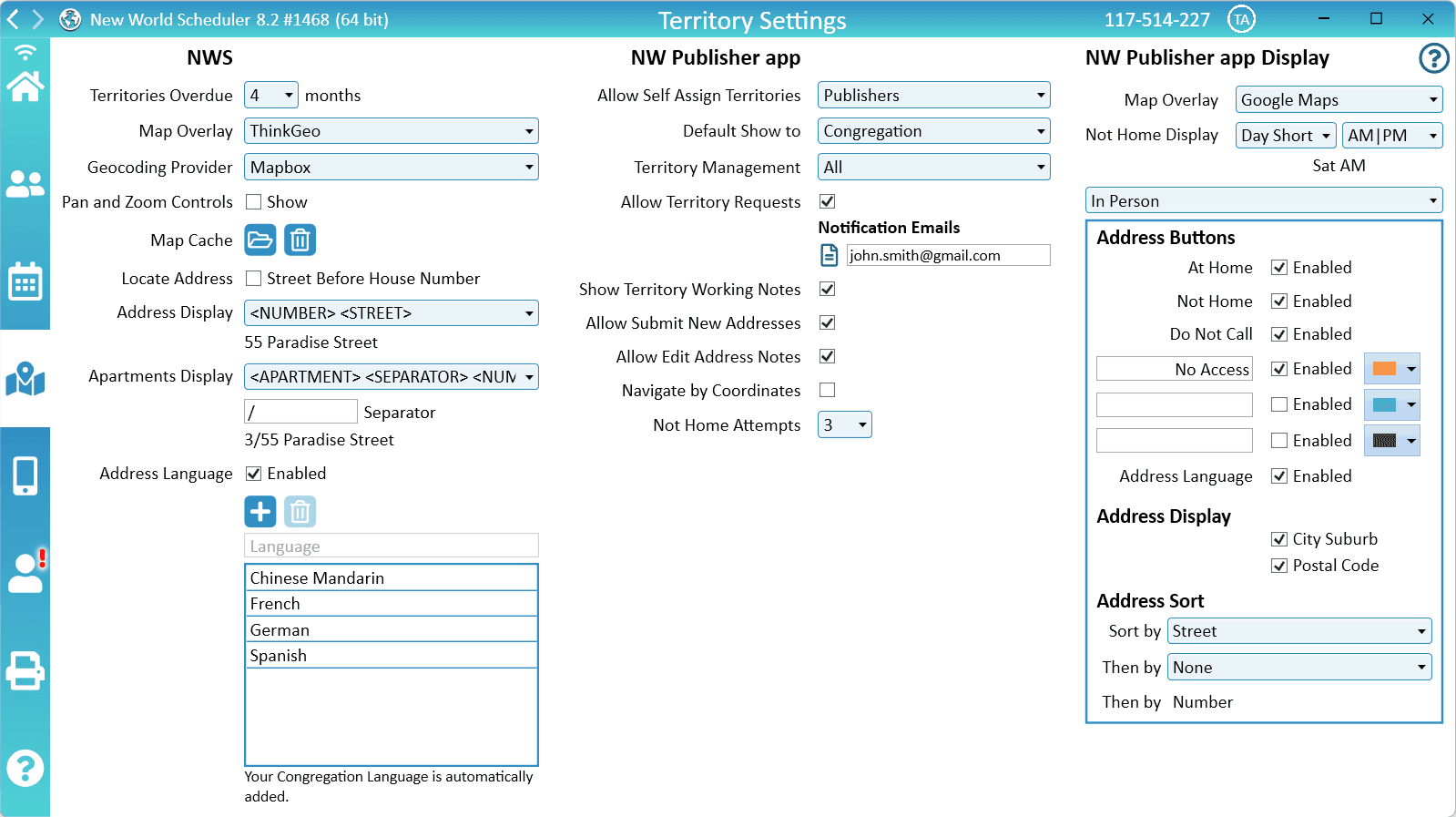Open the Persons sidebar icon
Image resolution: width=1456 pixels, height=817 pixels.
pyautogui.click(x=25, y=185)
